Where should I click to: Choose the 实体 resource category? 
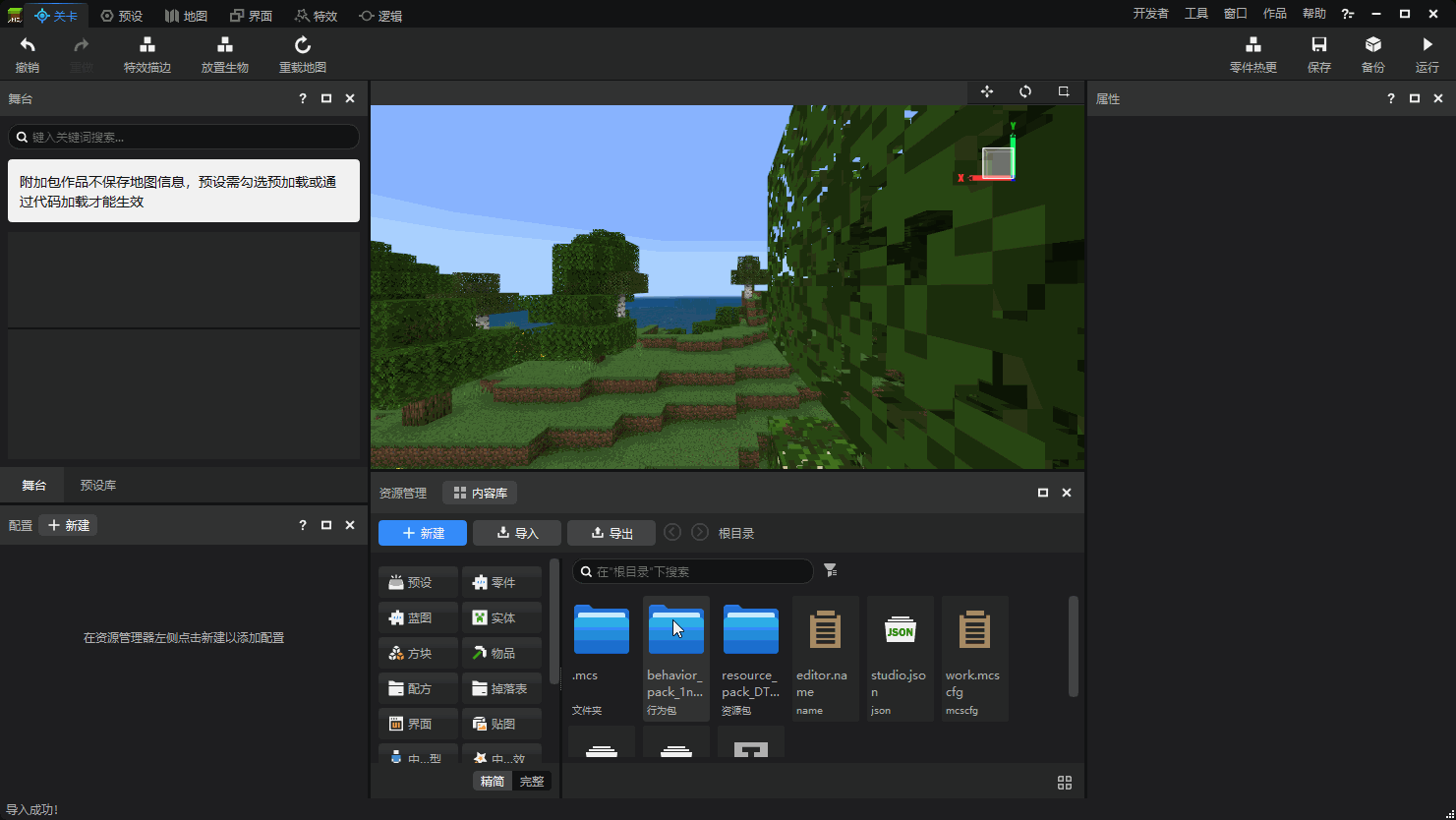click(x=502, y=617)
